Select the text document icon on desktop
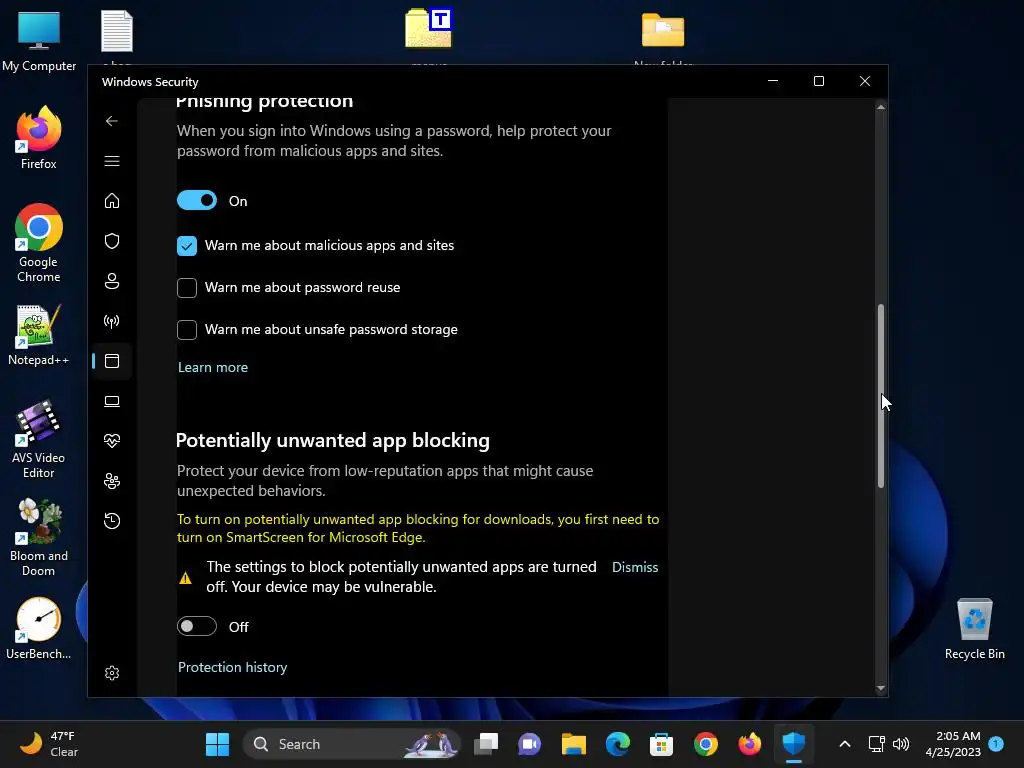The height and width of the screenshot is (768, 1024). [117, 31]
